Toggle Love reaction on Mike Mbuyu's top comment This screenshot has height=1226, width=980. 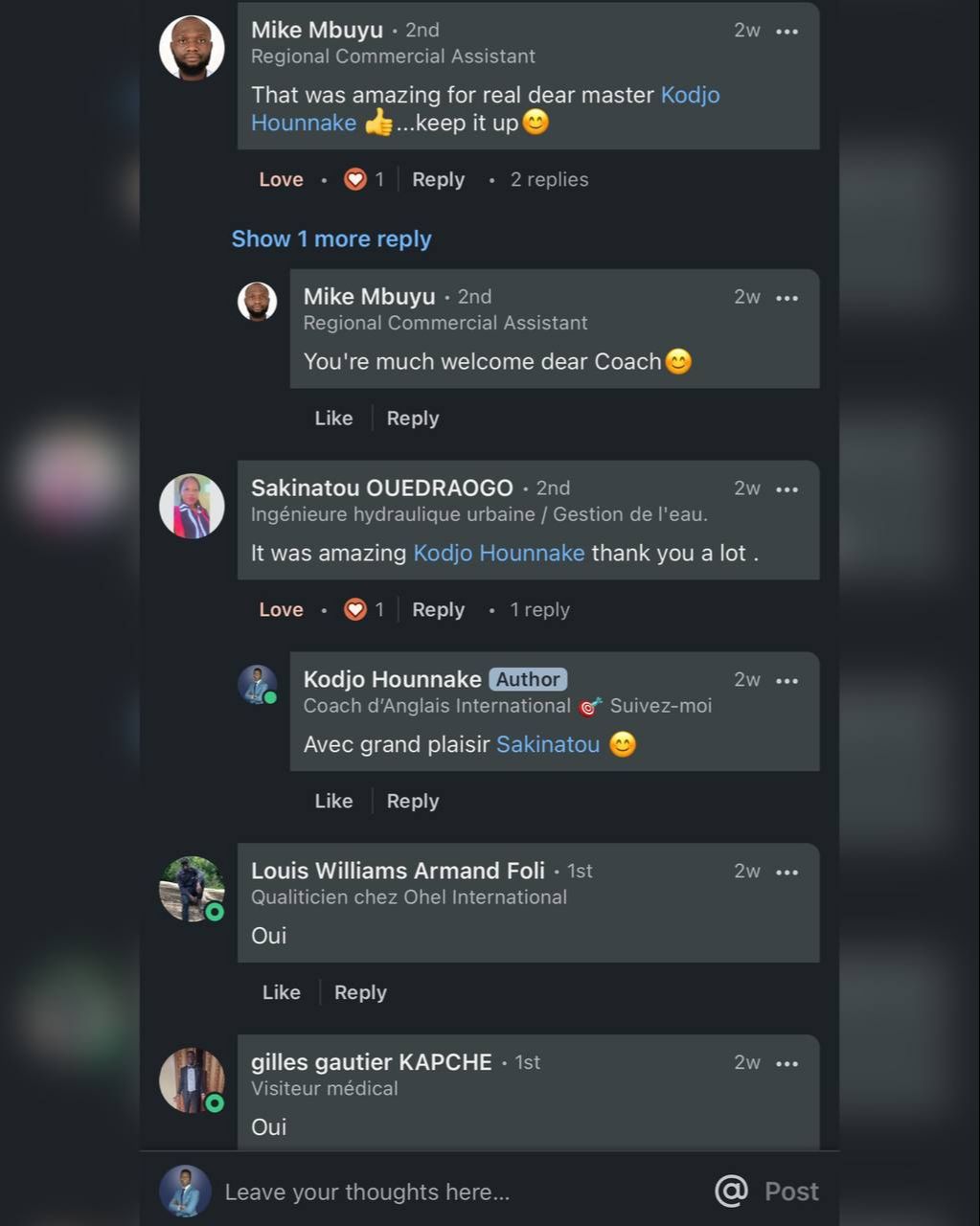(281, 179)
